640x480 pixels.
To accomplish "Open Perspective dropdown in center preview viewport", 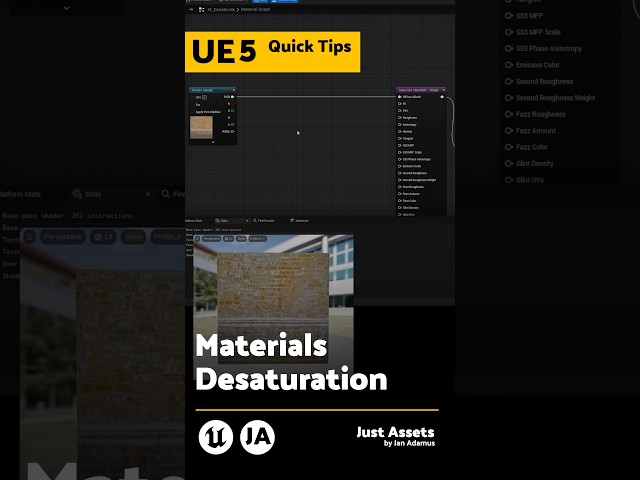I will tap(211, 239).
